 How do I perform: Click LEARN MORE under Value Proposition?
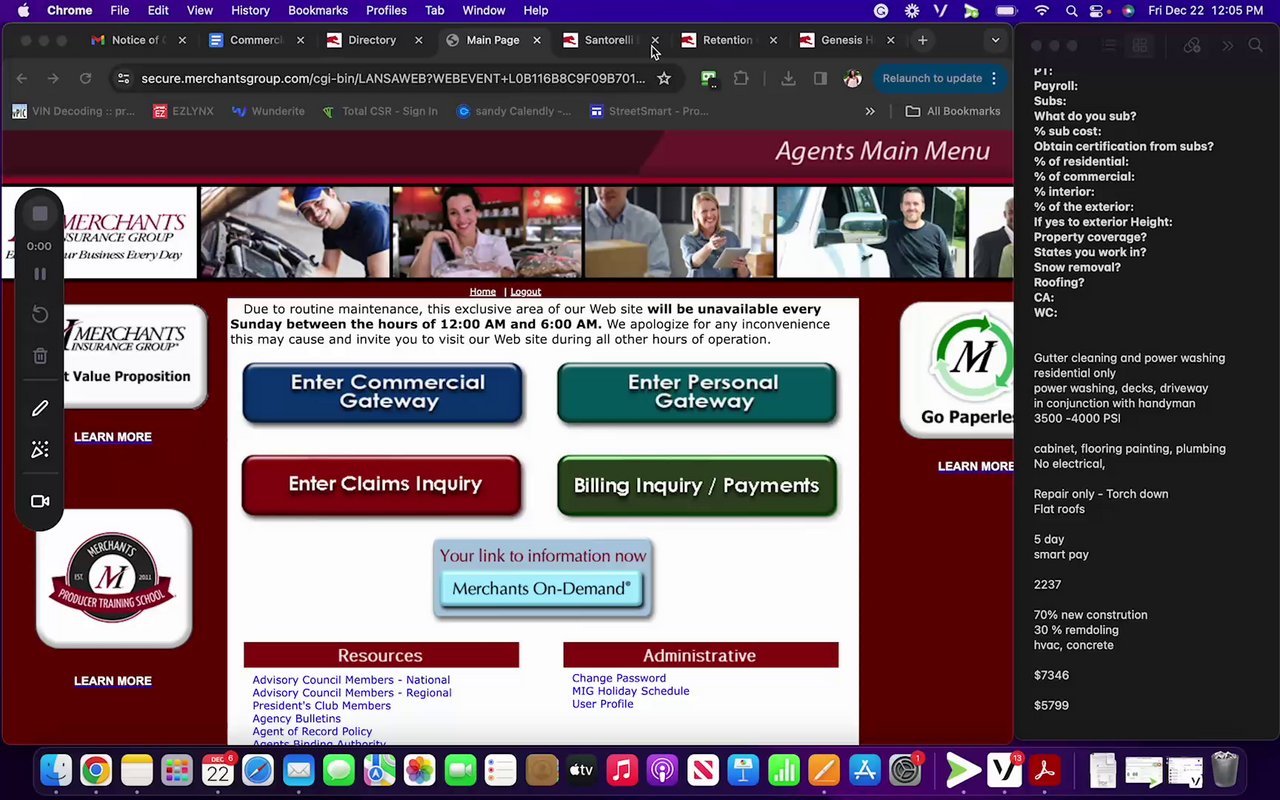tap(113, 437)
